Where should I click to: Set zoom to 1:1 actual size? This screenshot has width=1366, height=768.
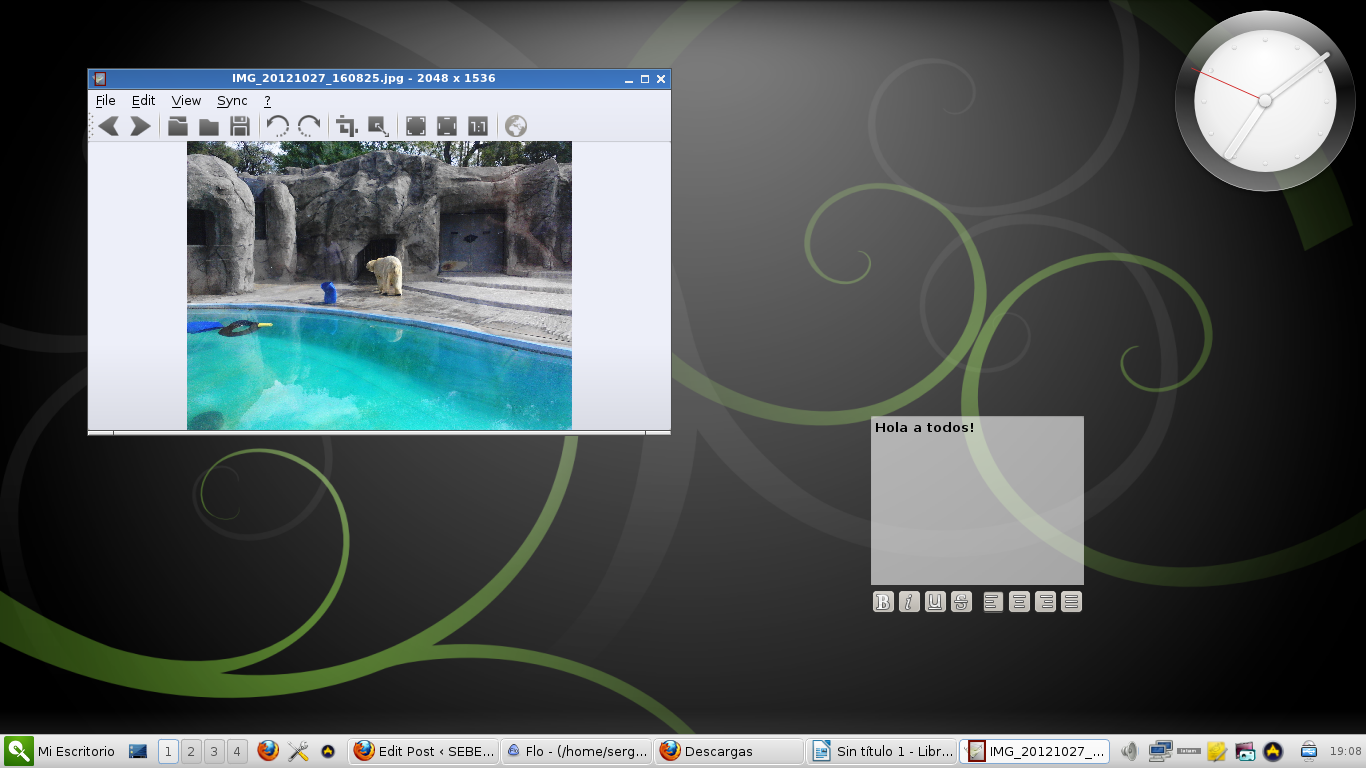478,126
